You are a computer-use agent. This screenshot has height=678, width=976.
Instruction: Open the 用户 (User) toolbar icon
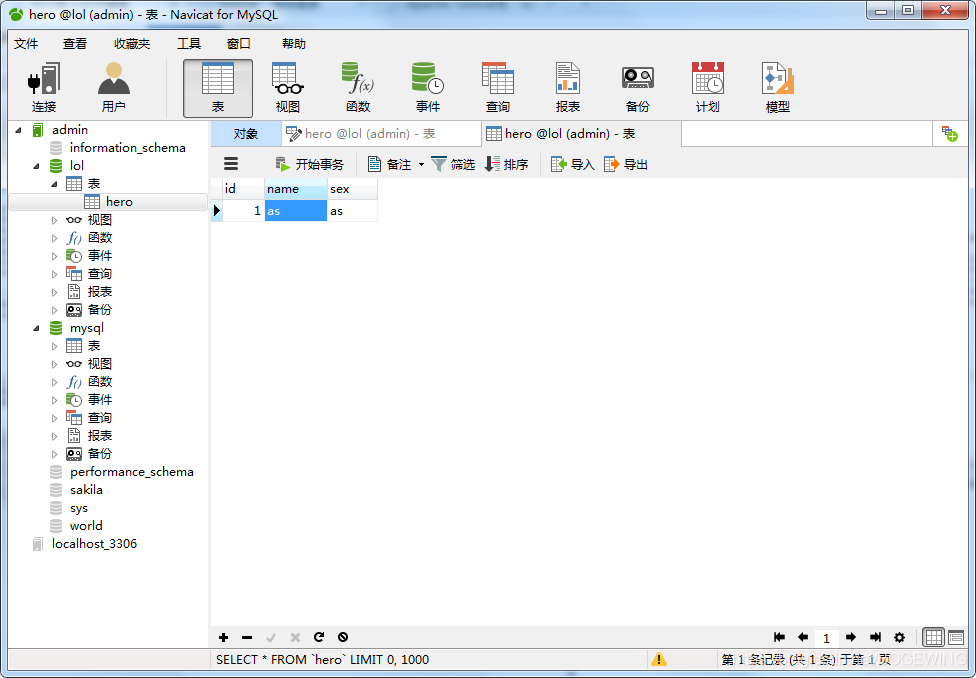pos(113,88)
